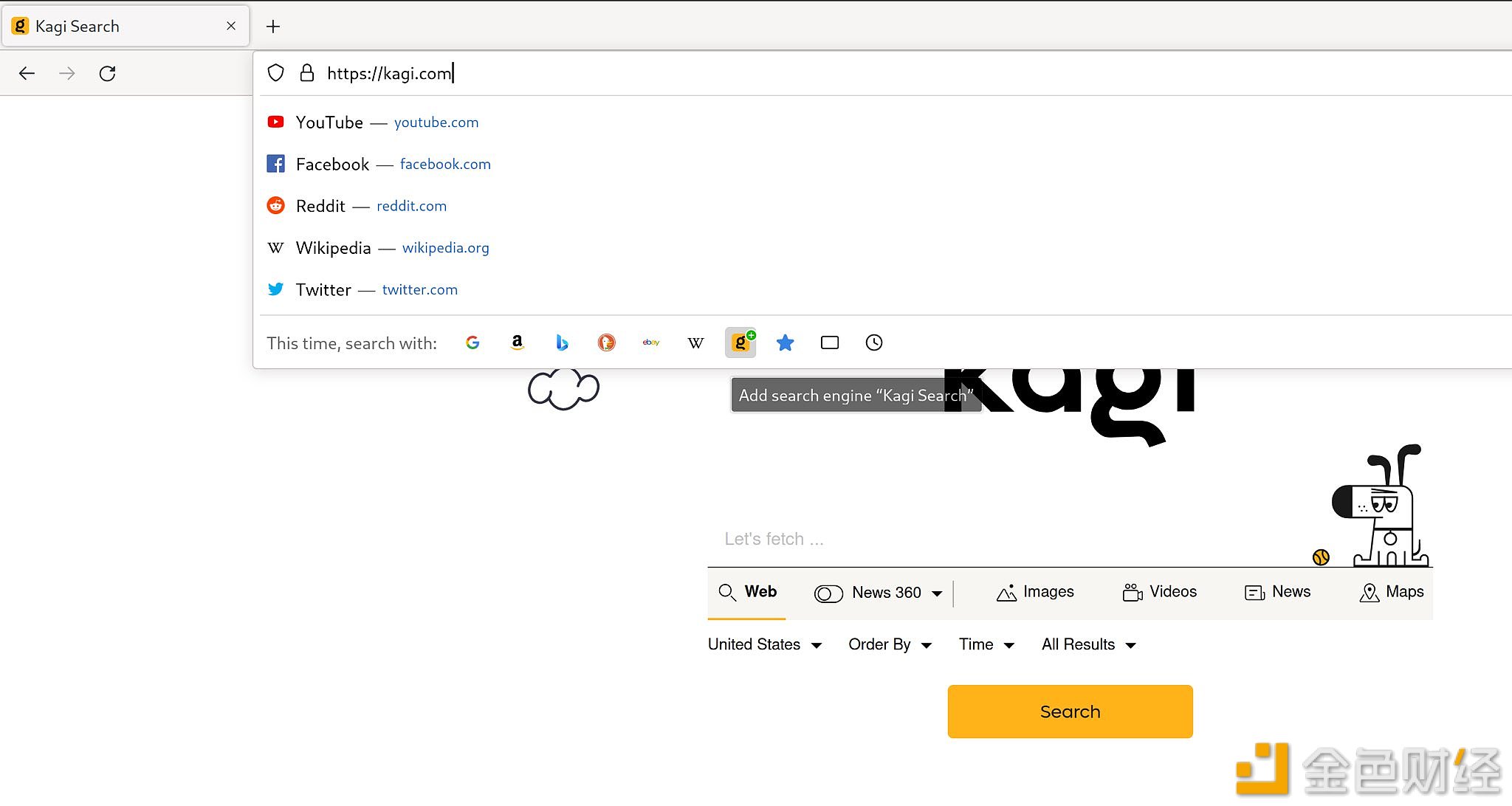The image size is (1512, 806).
Task: Open the Order By dropdown
Action: [890, 644]
